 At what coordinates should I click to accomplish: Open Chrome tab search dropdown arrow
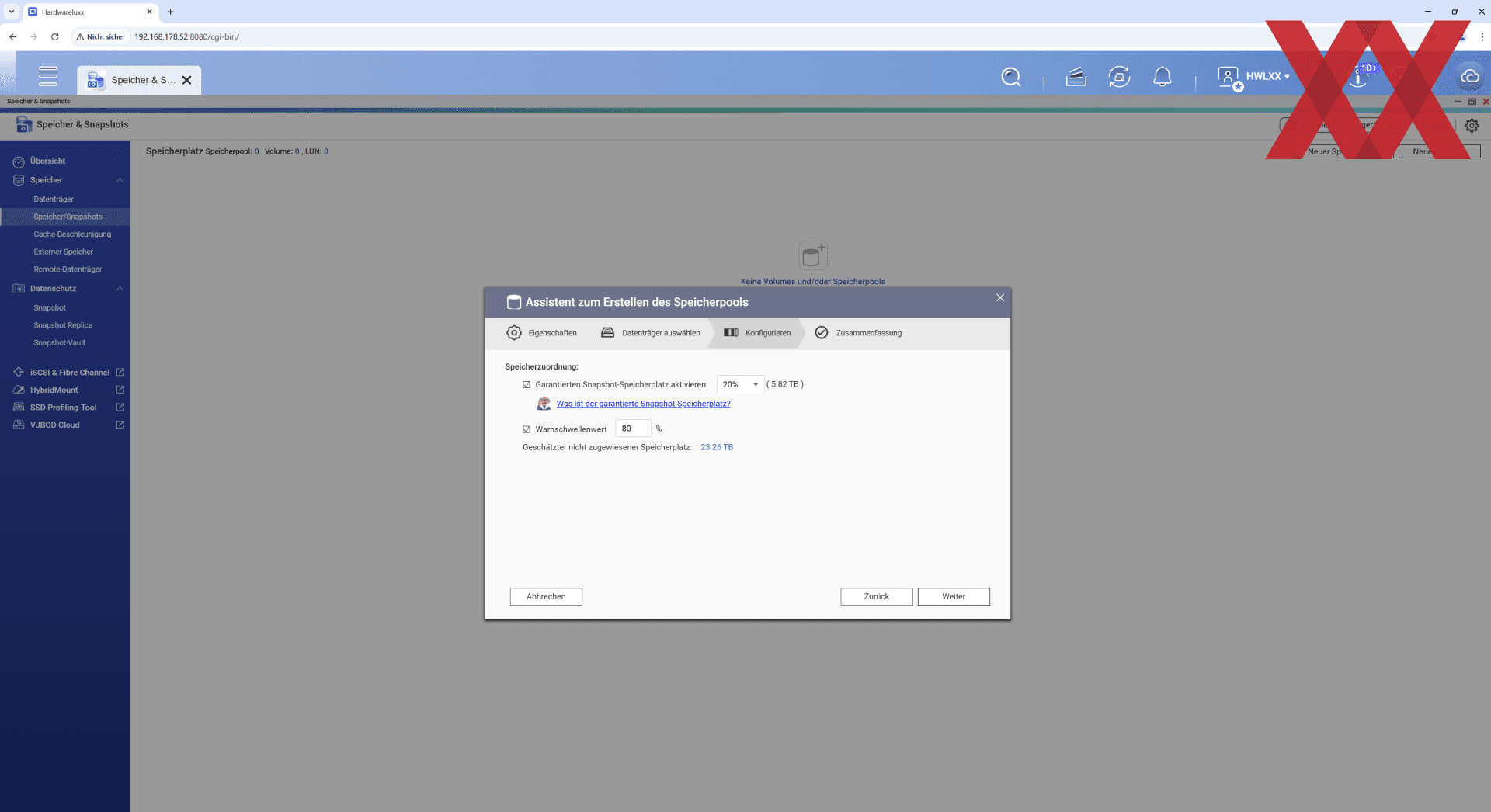pos(12,12)
